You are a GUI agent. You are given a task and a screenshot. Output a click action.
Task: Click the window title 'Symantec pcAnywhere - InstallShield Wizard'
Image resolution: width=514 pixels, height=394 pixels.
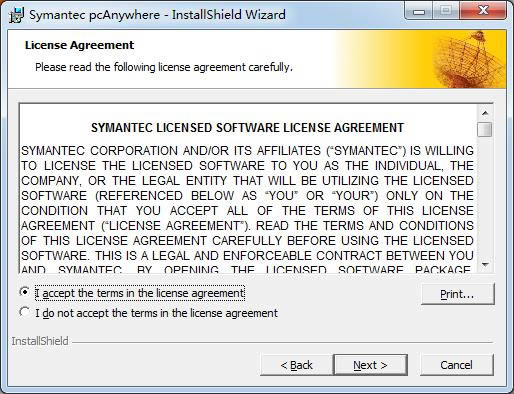[157, 15]
